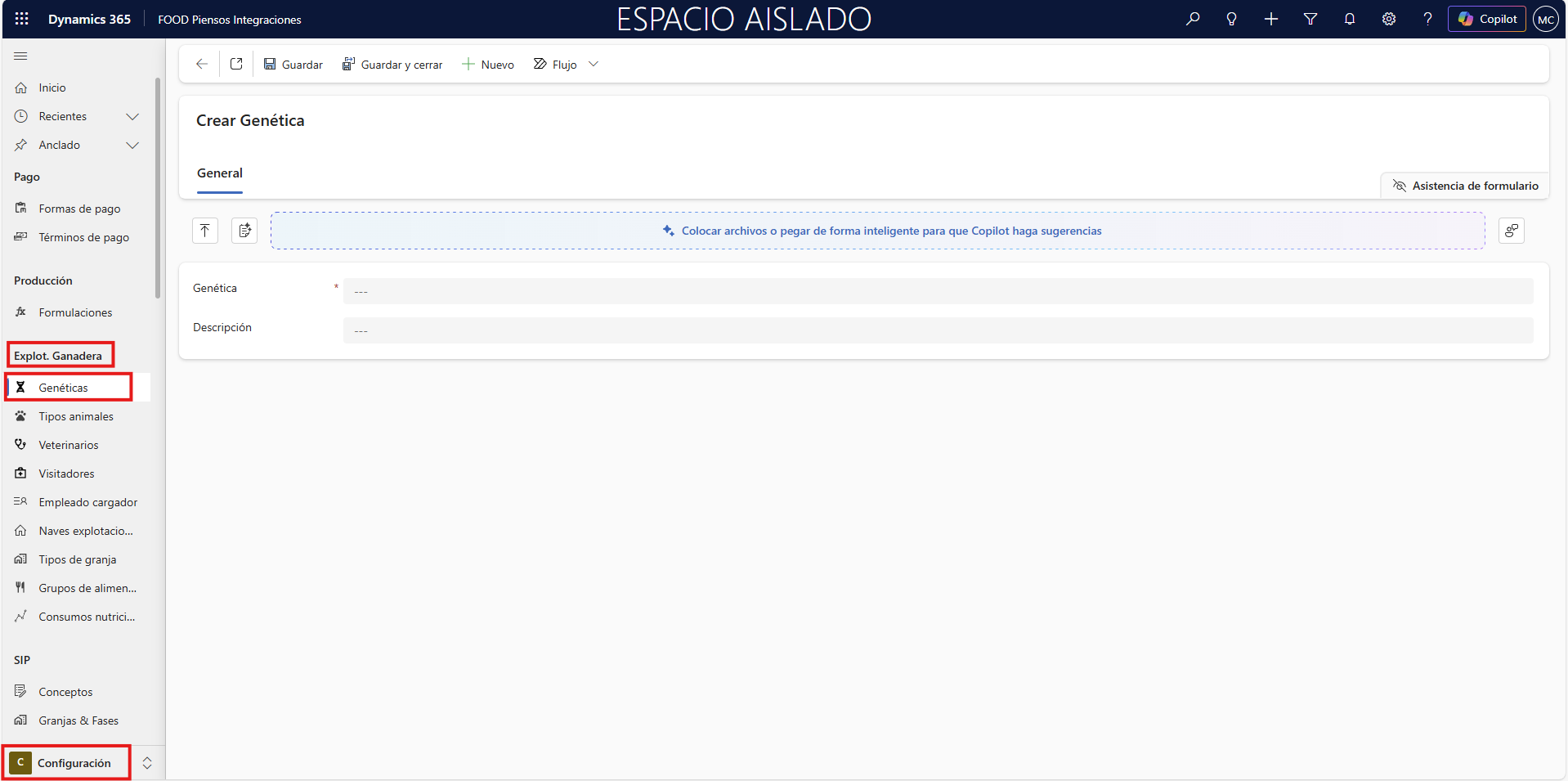Click the Copilot button
This screenshot has width=1568, height=781.
(x=1486, y=19)
